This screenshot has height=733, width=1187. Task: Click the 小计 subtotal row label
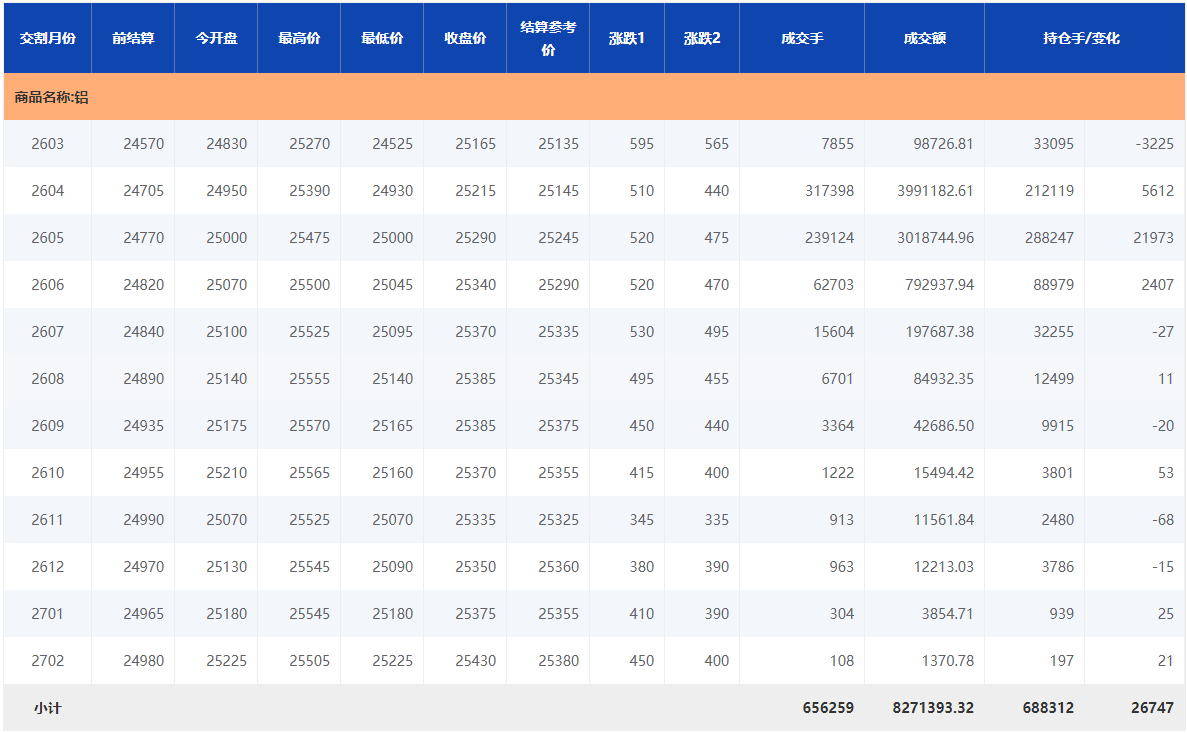click(x=47, y=708)
